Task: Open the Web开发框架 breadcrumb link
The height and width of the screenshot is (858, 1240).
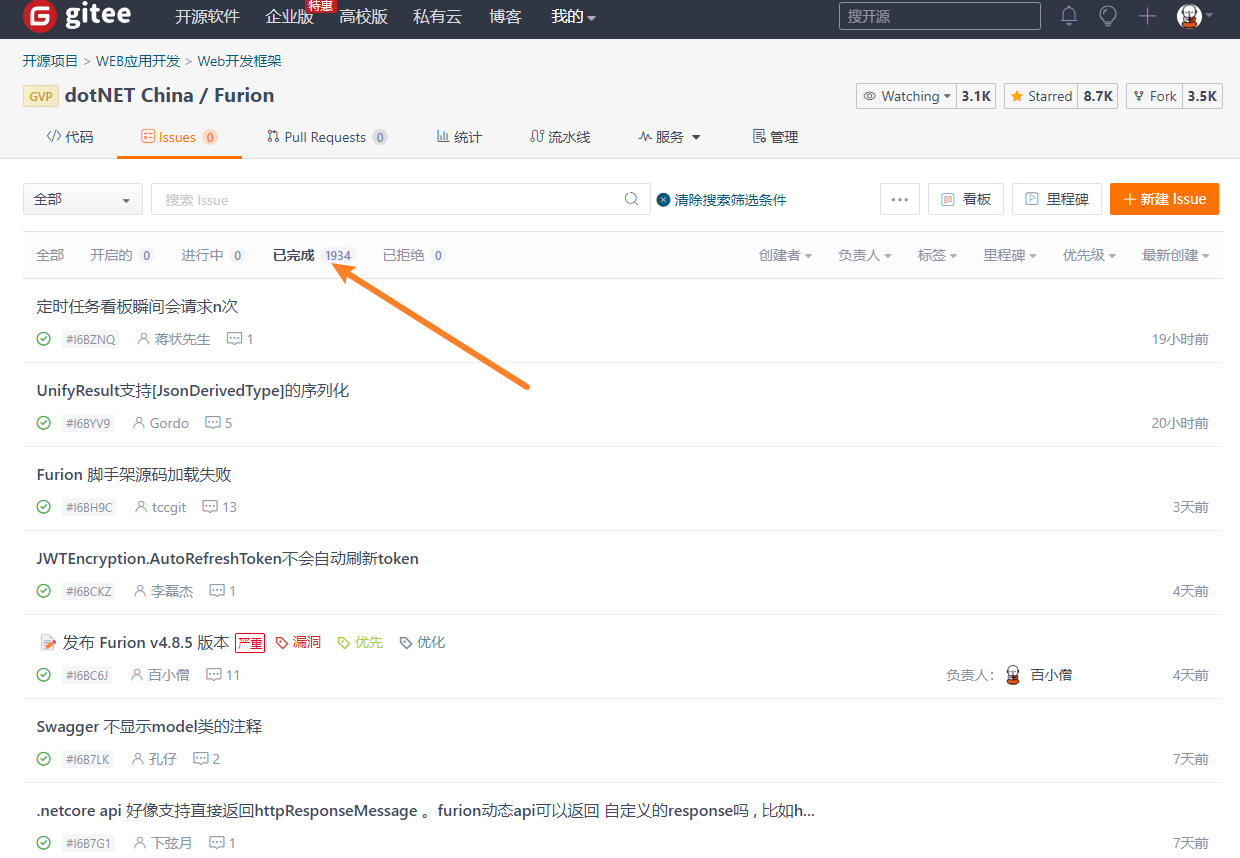Action: 239,61
